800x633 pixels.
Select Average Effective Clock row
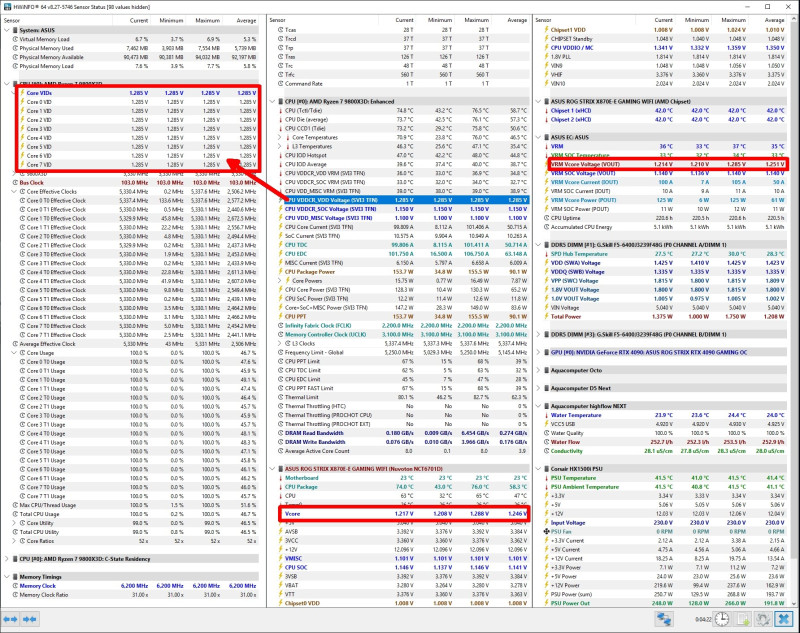(135, 344)
